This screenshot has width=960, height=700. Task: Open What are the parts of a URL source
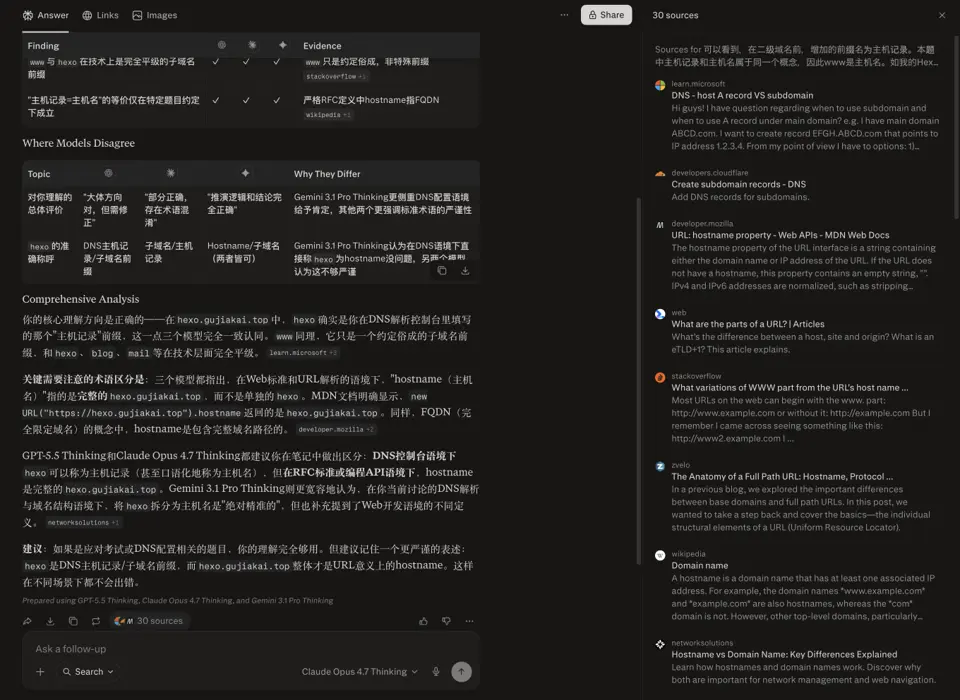tap(748, 324)
